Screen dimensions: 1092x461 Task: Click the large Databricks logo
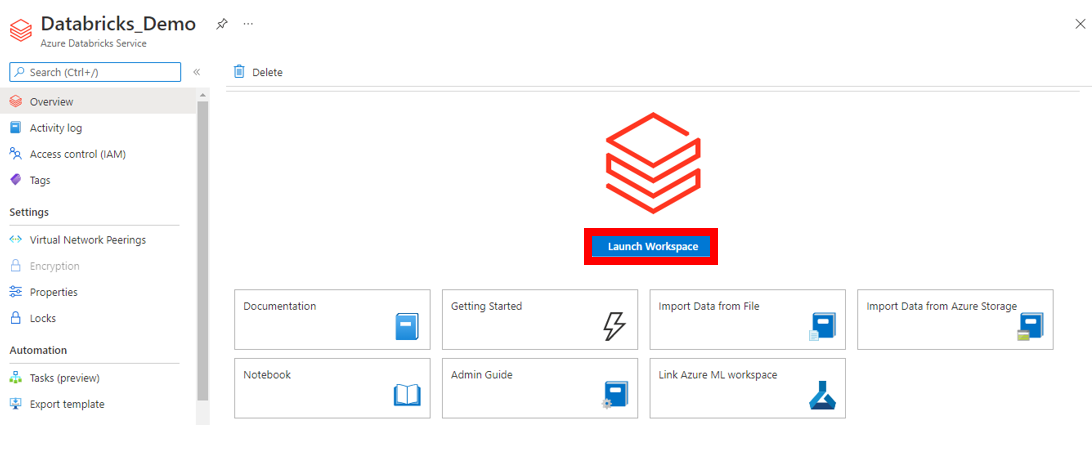point(653,163)
